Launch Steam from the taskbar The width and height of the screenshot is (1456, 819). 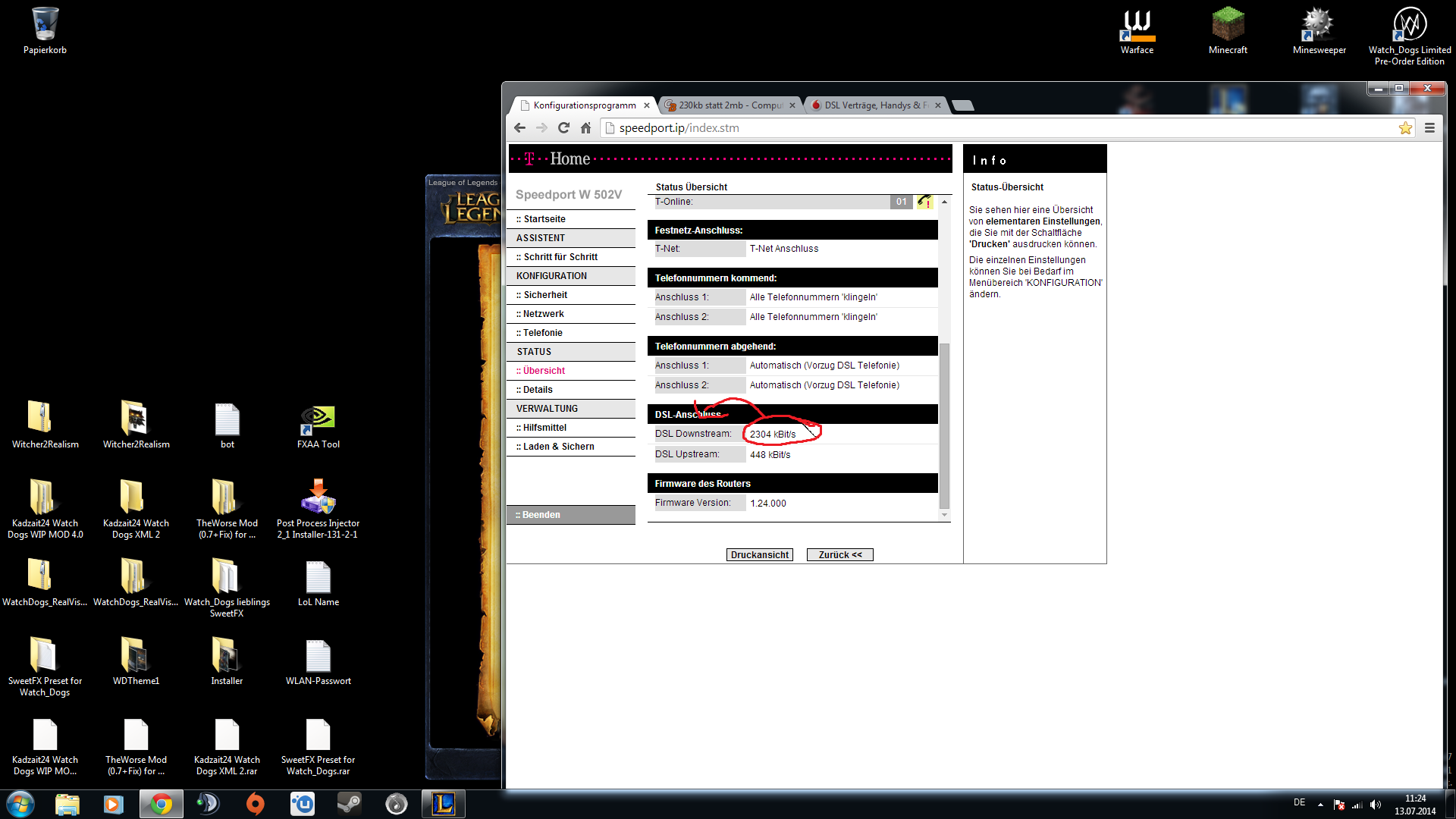tap(350, 804)
